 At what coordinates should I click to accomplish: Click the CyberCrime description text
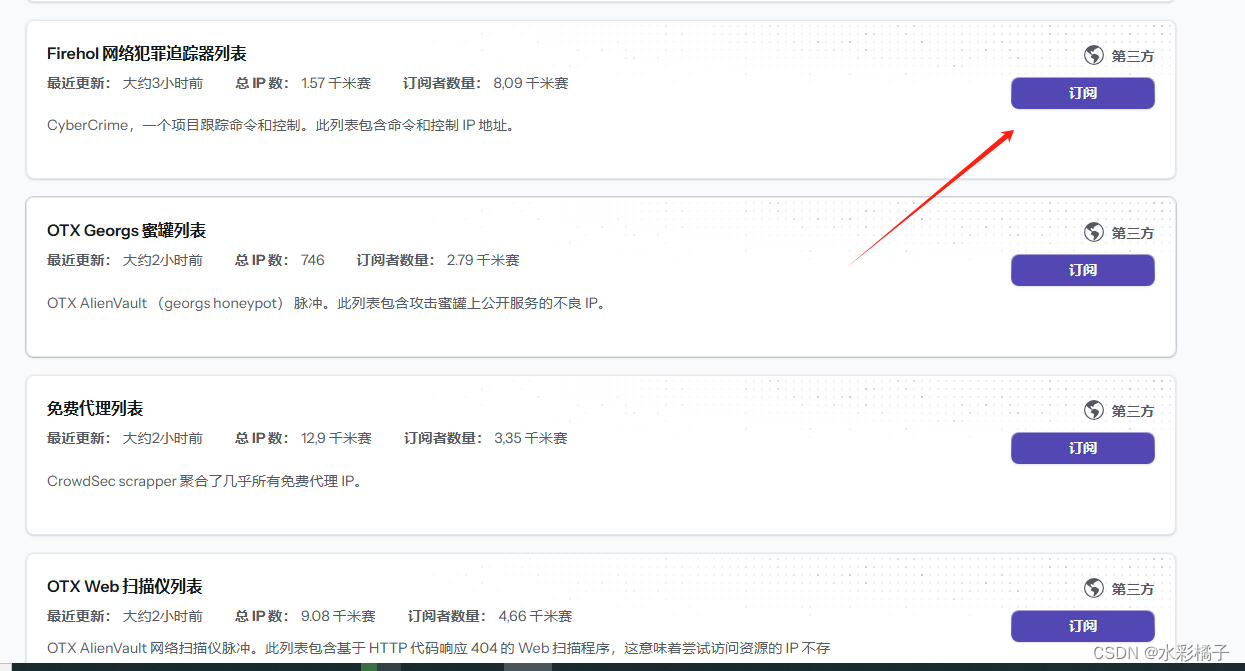(281, 125)
